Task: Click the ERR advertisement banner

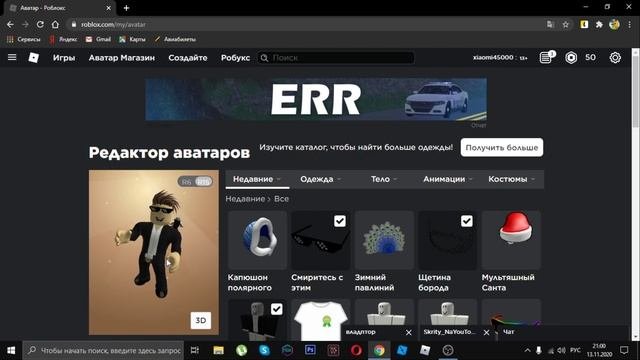Action: click(x=316, y=99)
